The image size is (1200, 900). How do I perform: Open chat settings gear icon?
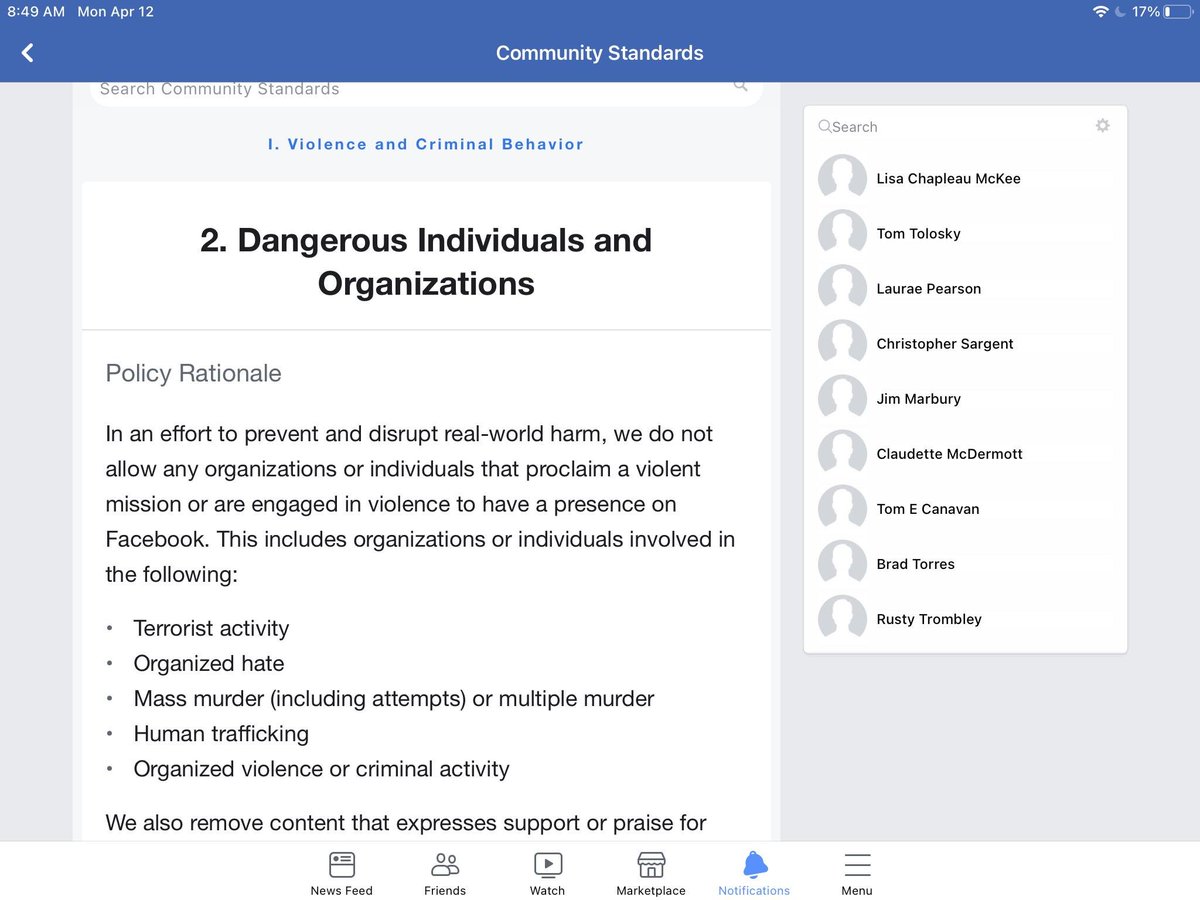(1102, 126)
